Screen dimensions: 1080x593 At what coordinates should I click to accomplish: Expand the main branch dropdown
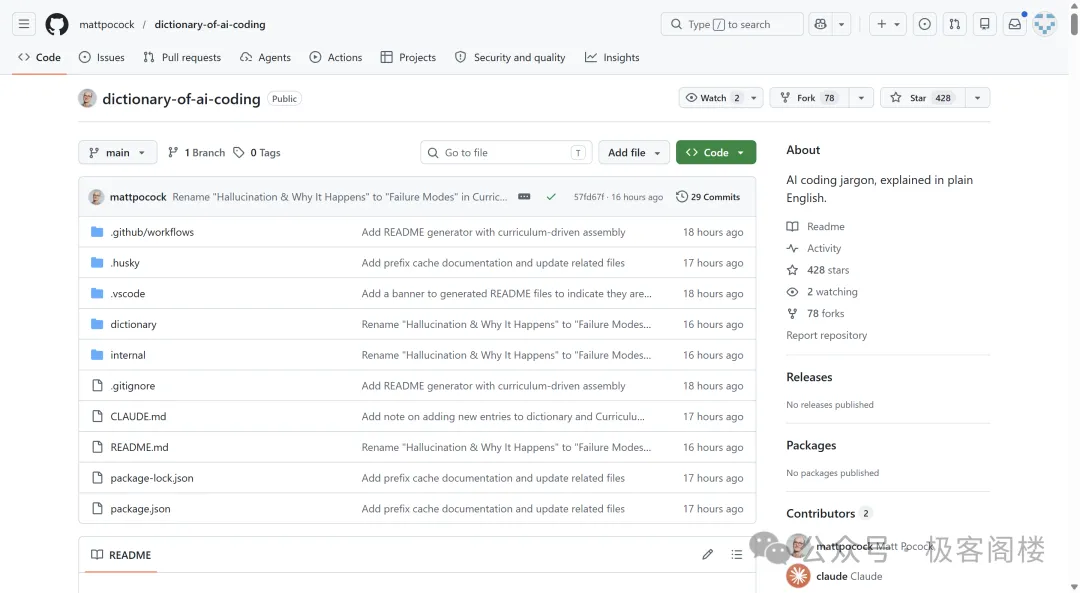pyautogui.click(x=118, y=152)
